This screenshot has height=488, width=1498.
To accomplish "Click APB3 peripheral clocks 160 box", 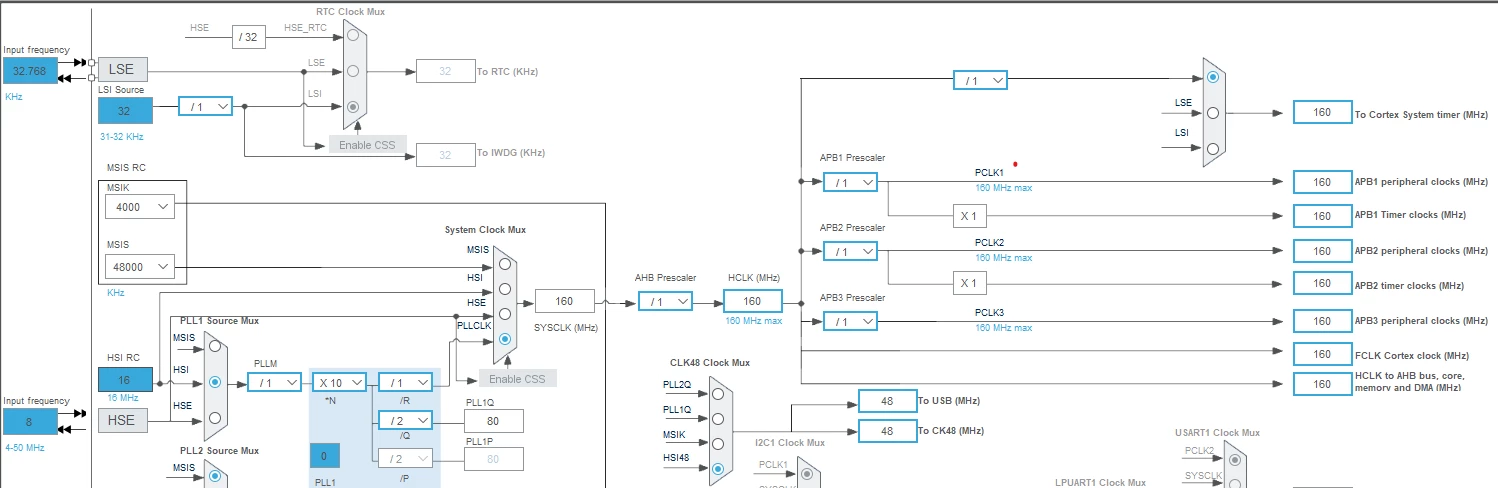I will (x=1322, y=321).
